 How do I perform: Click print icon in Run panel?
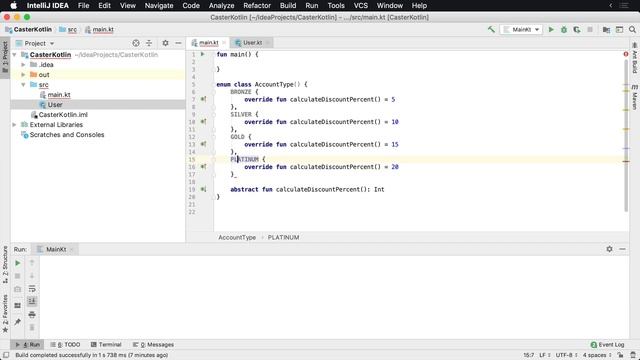pyautogui.click(x=32, y=315)
